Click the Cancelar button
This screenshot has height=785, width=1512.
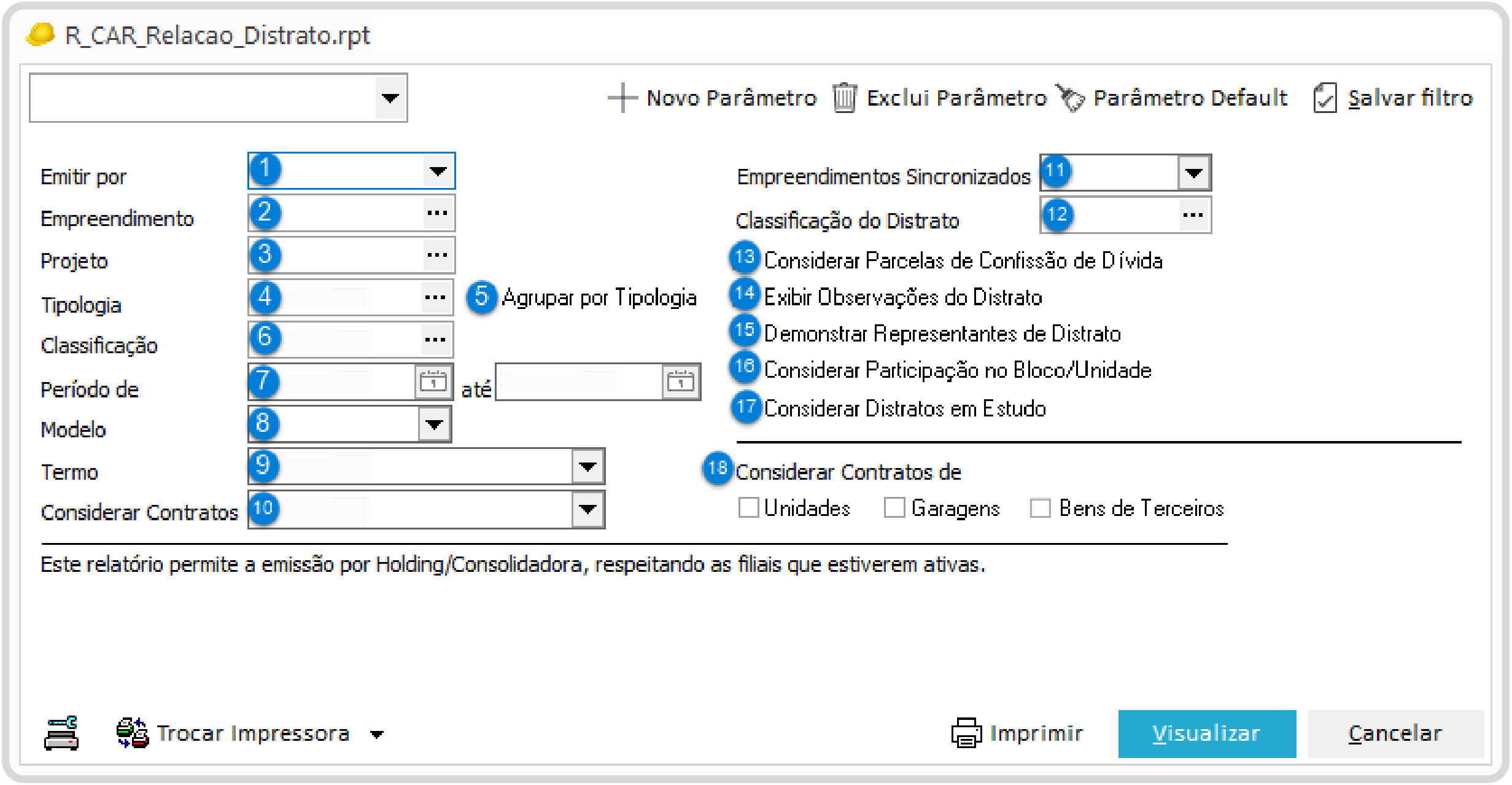click(1395, 733)
